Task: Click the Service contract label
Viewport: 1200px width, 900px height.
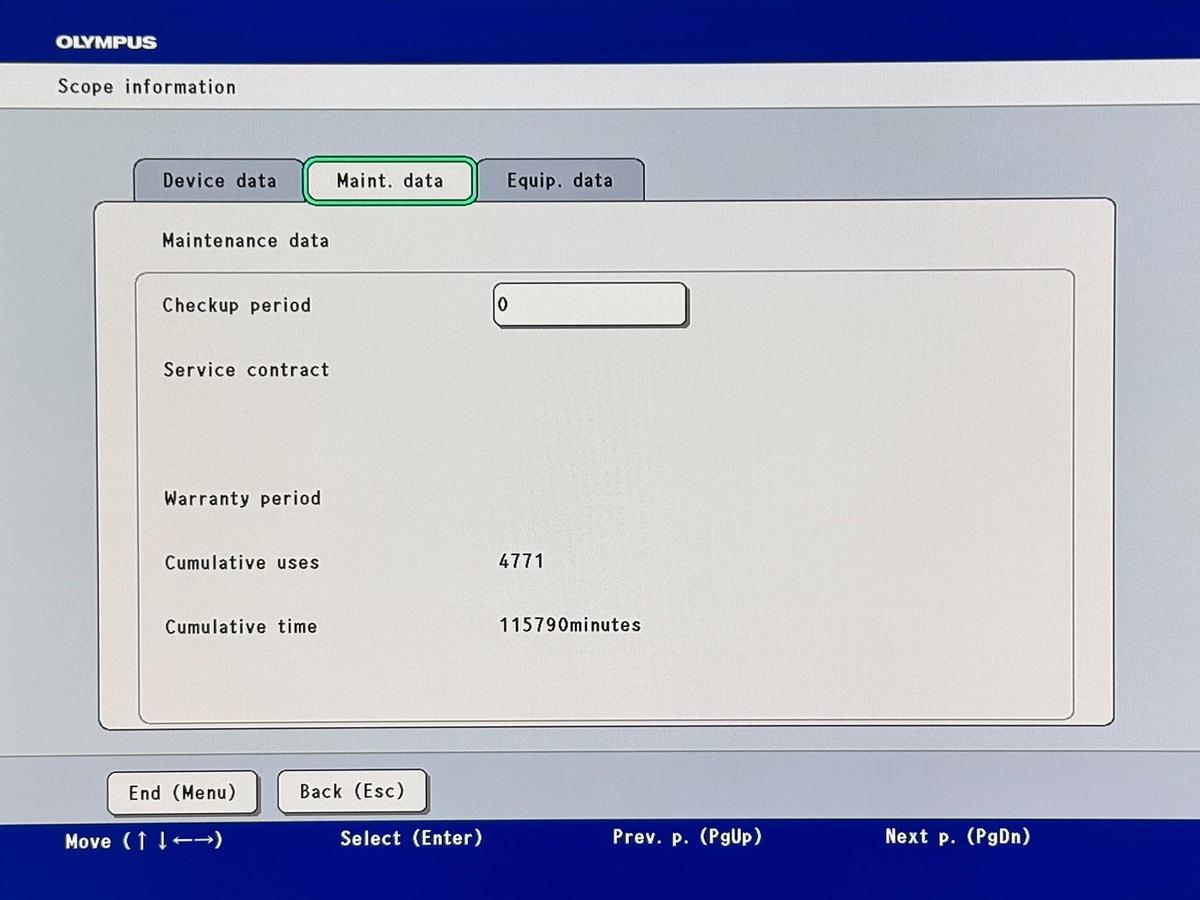Action: pos(246,370)
